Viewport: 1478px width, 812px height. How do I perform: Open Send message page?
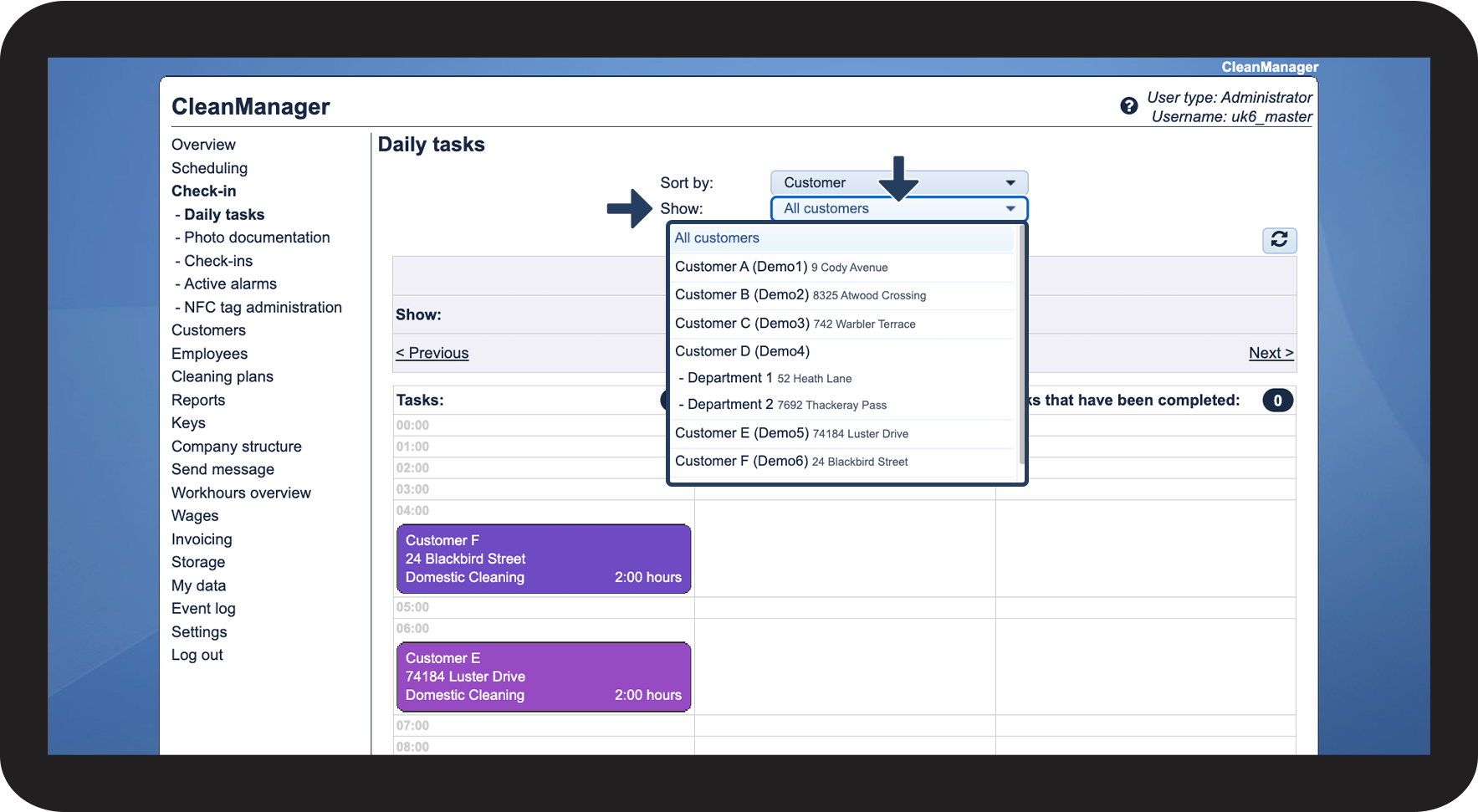point(222,470)
